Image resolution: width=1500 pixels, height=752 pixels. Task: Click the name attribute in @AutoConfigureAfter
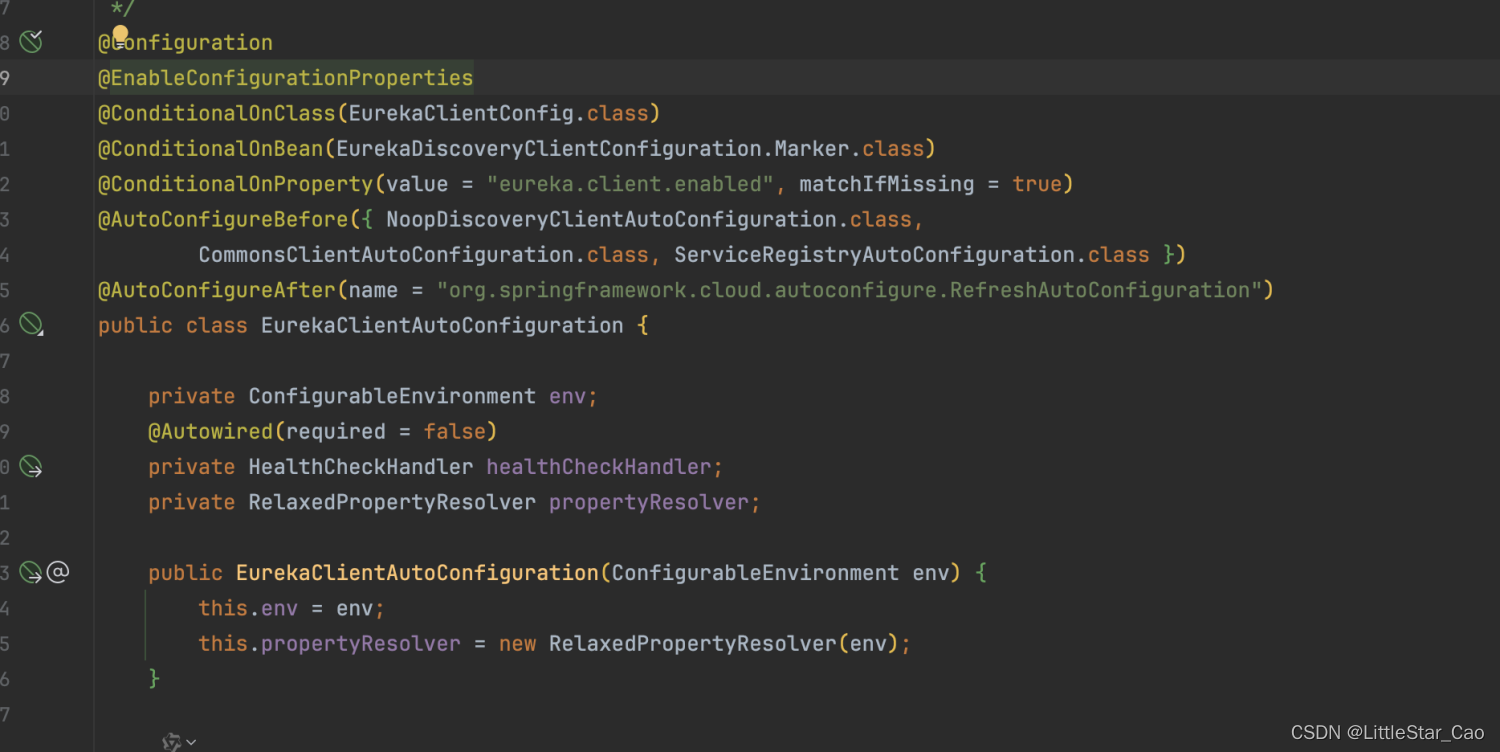pos(373,290)
